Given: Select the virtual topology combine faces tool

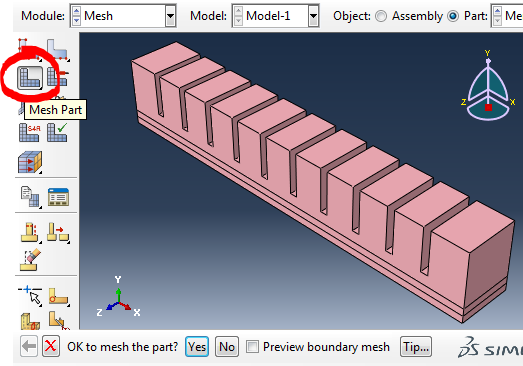Looking at the screenshot, I should click(x=30, y=232).
